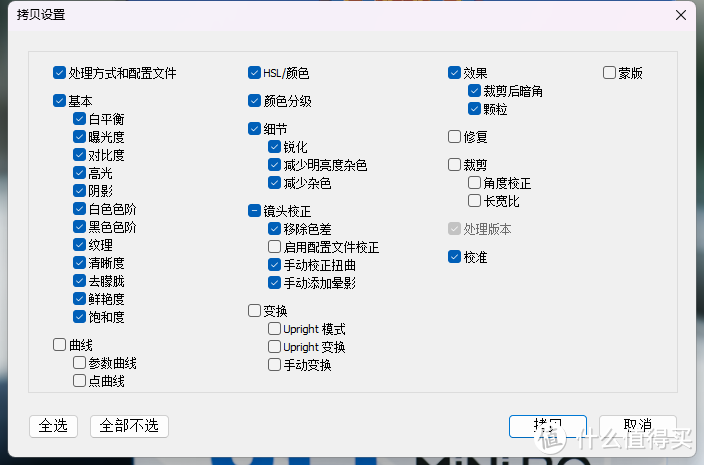Enable the 变换 group checkbox

click(x=254, y=311)
